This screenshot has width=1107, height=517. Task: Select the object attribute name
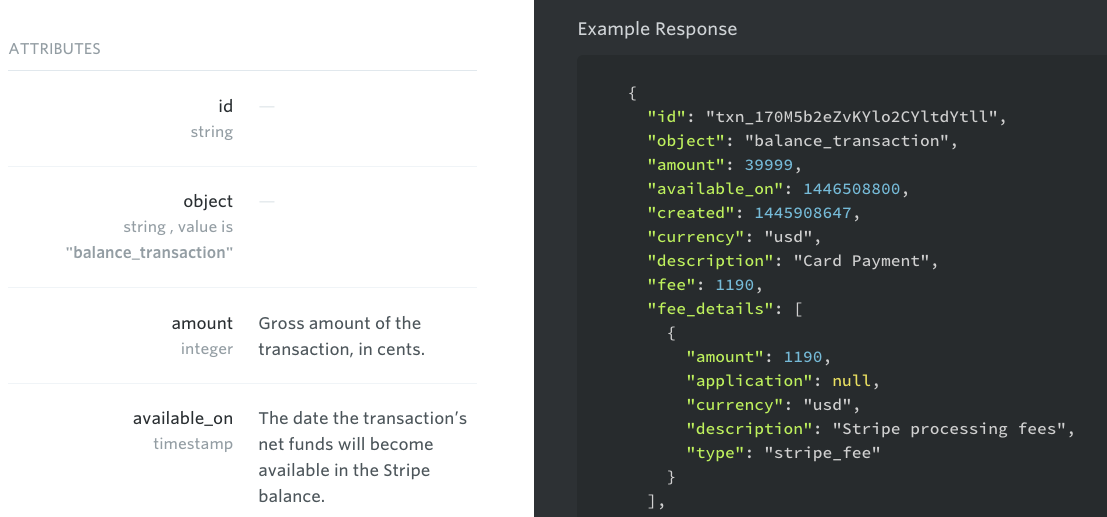point(208,201)
